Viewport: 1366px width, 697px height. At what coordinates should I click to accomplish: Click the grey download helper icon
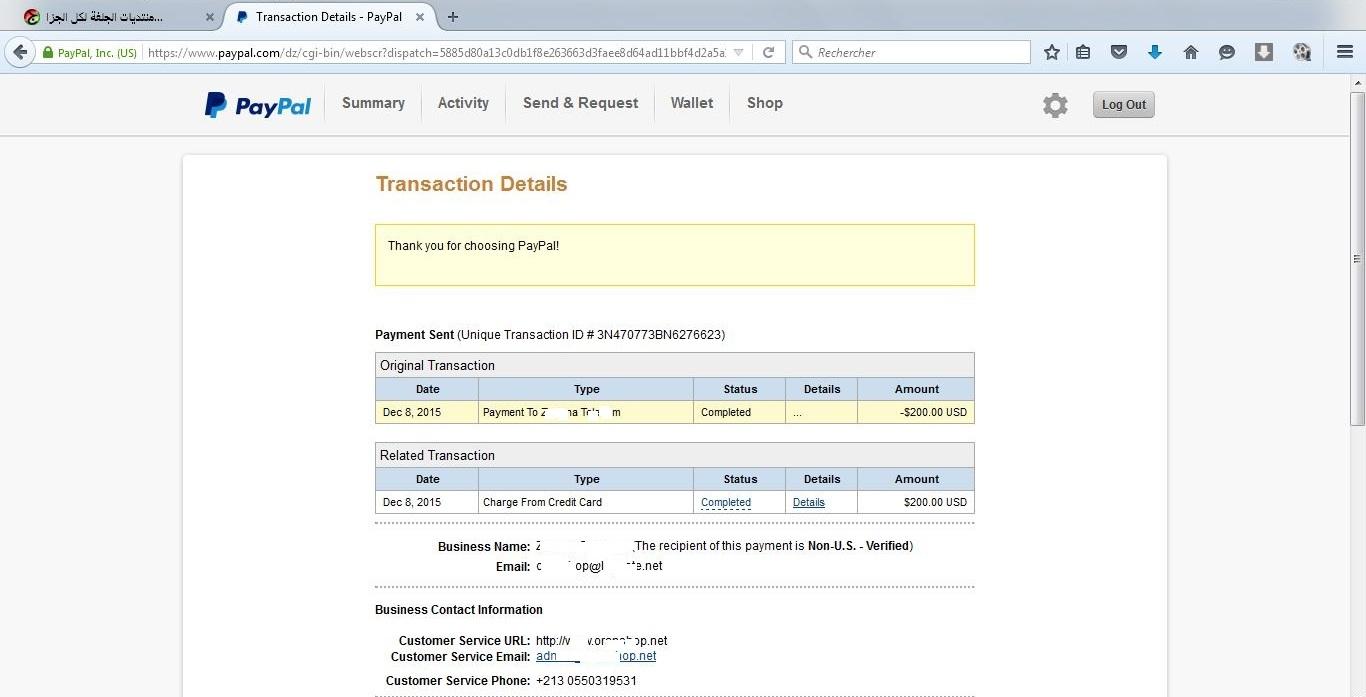(1264, 52)
